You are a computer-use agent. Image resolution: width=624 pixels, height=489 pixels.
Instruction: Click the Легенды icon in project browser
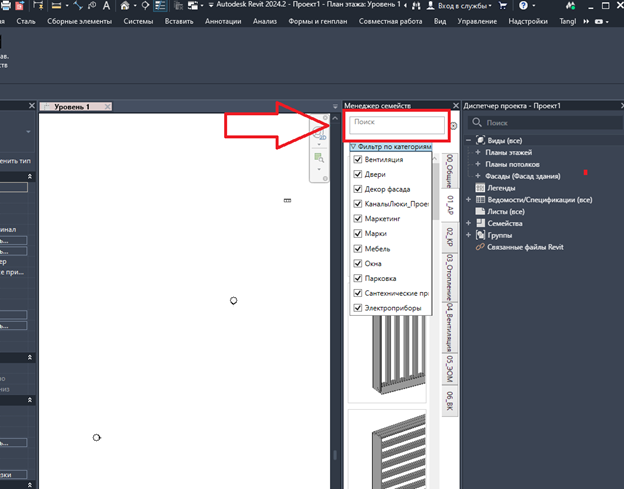[480, 187]
